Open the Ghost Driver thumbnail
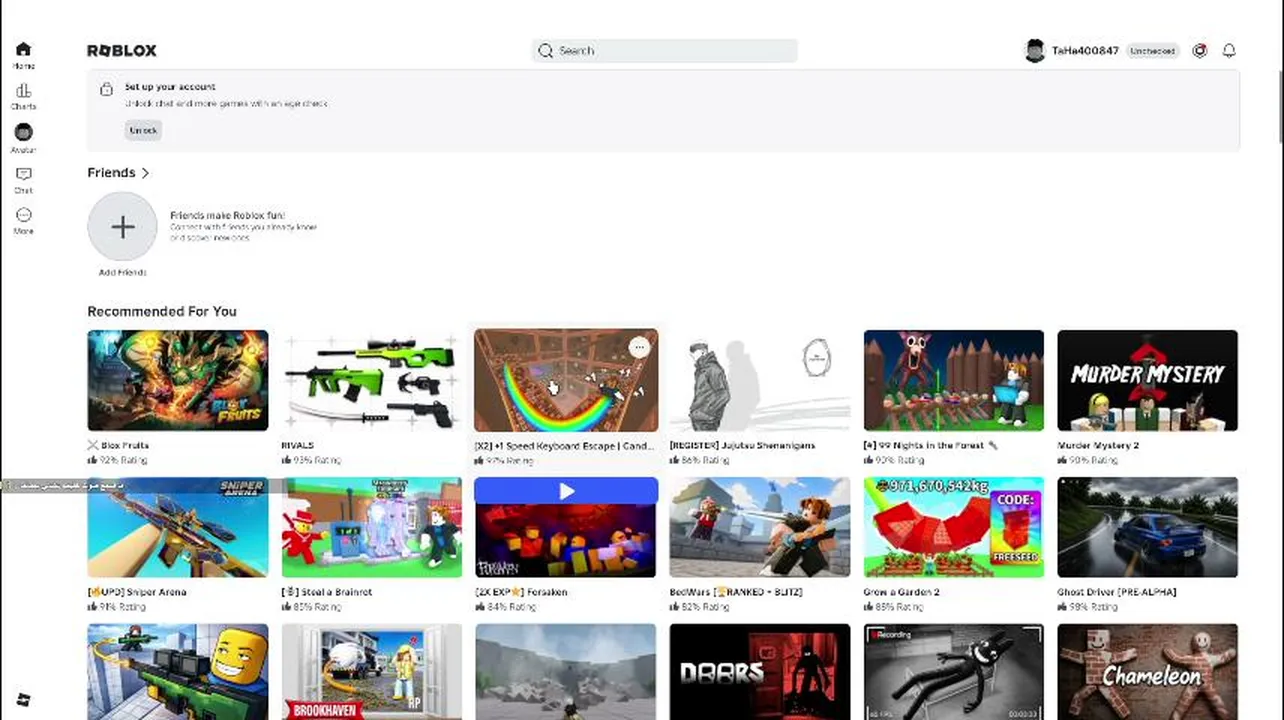Screen dimensions: 1284x720 [x=1148, y=527]
